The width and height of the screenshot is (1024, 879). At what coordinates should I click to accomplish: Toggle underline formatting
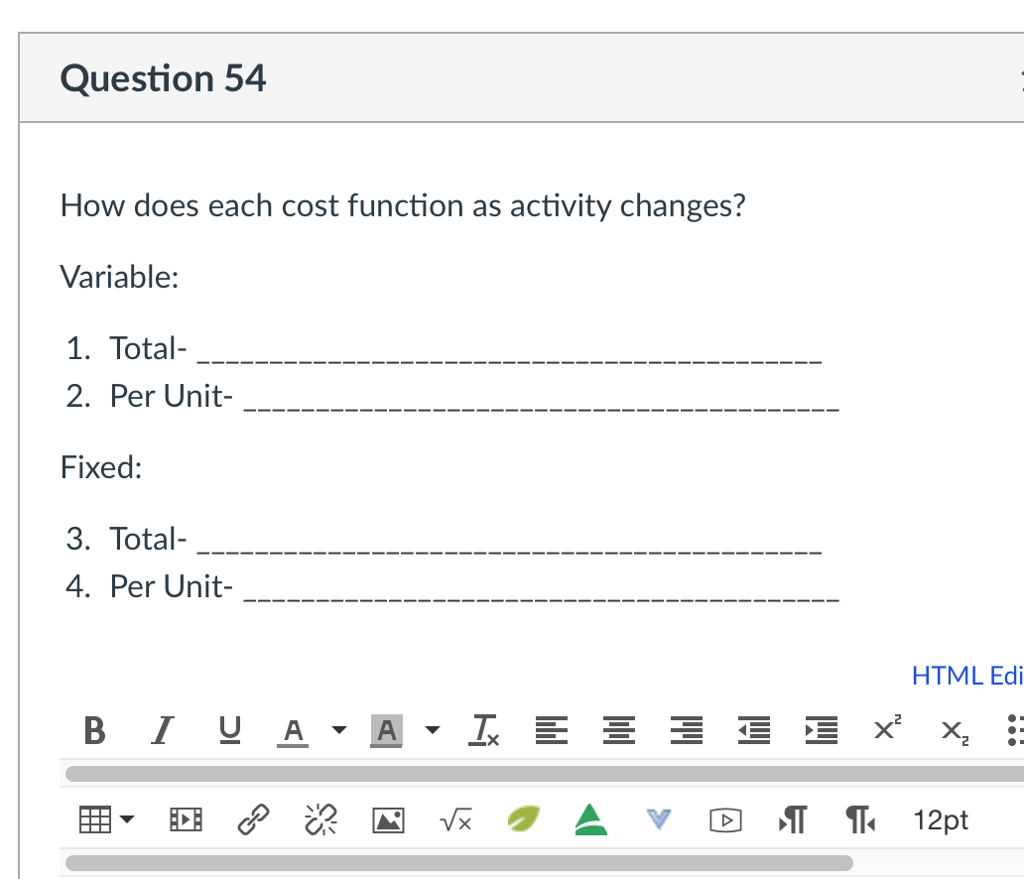pos(228,731)
